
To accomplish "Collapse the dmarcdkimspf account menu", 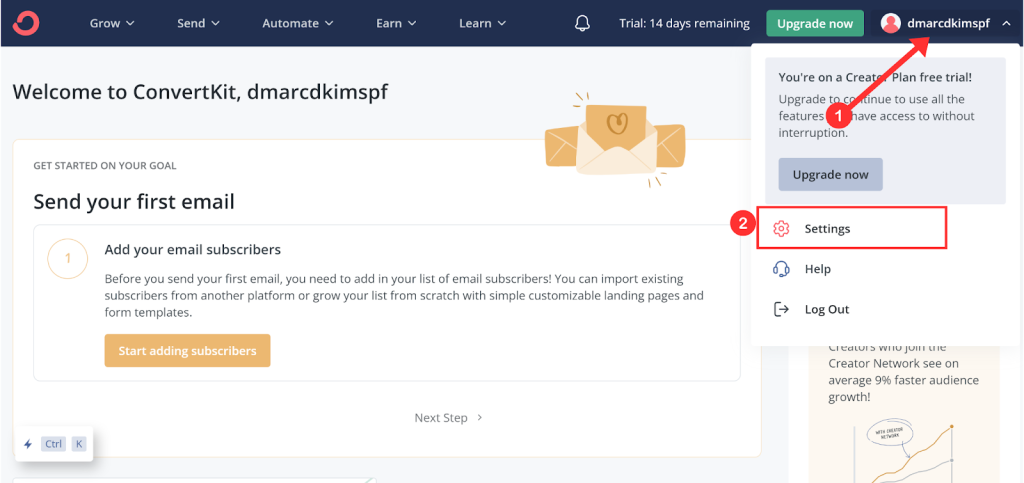I will point(1006,23).
